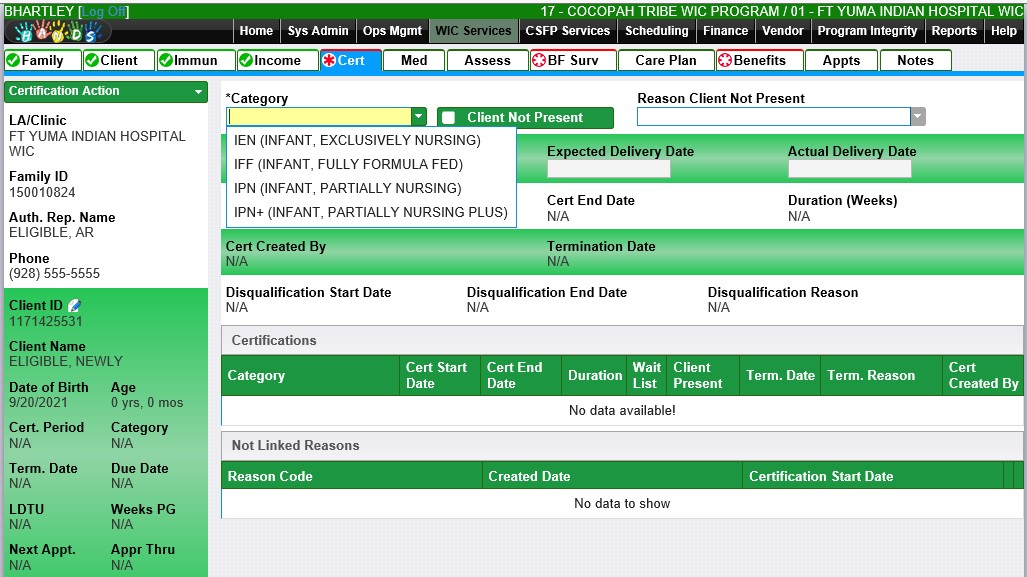This screenshot has width=1027, height=577.
Task: Click the red icon on Benefits tab
Action: 725,61
